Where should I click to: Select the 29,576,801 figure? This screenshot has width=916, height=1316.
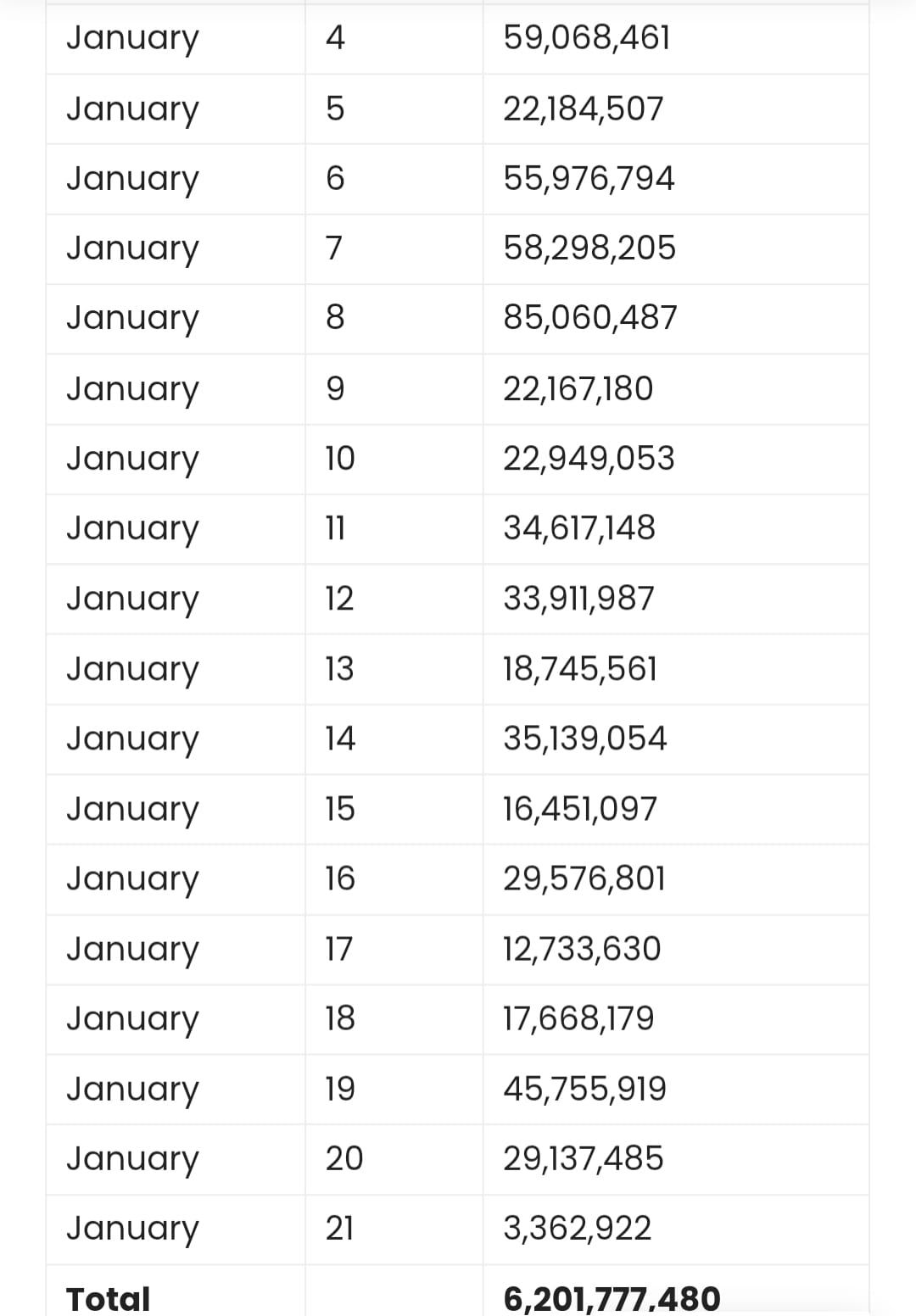[584, 878]
